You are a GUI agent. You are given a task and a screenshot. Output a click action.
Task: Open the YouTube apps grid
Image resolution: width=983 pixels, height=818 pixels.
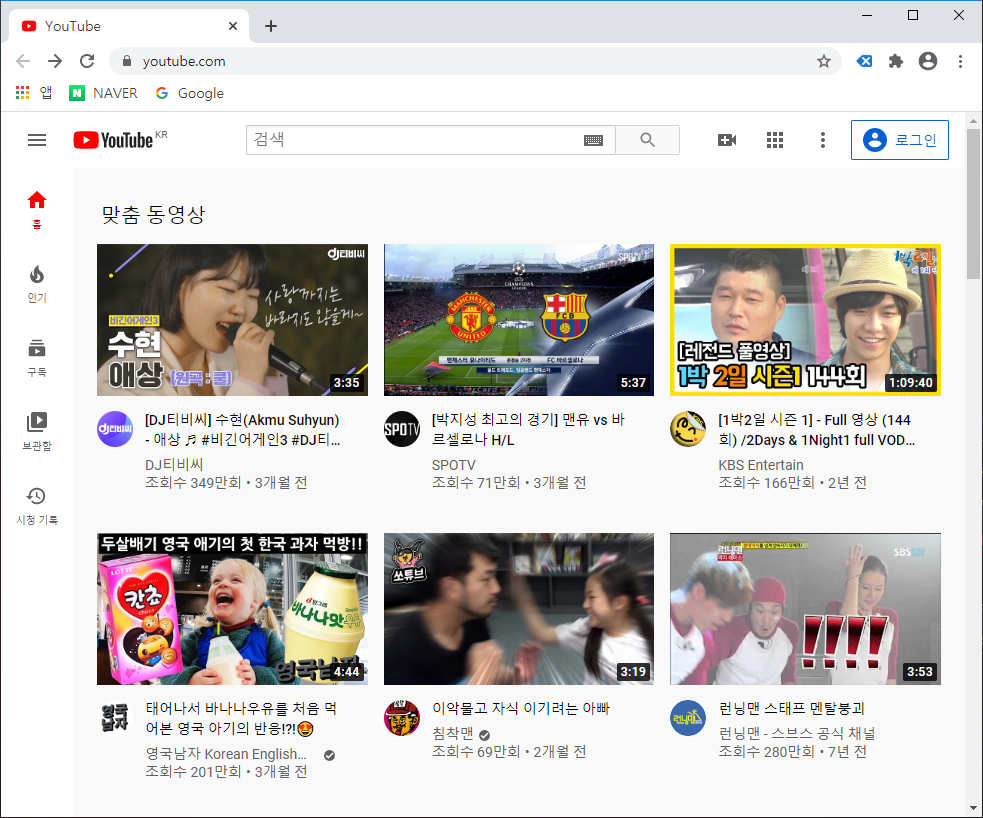pos(775,140)
